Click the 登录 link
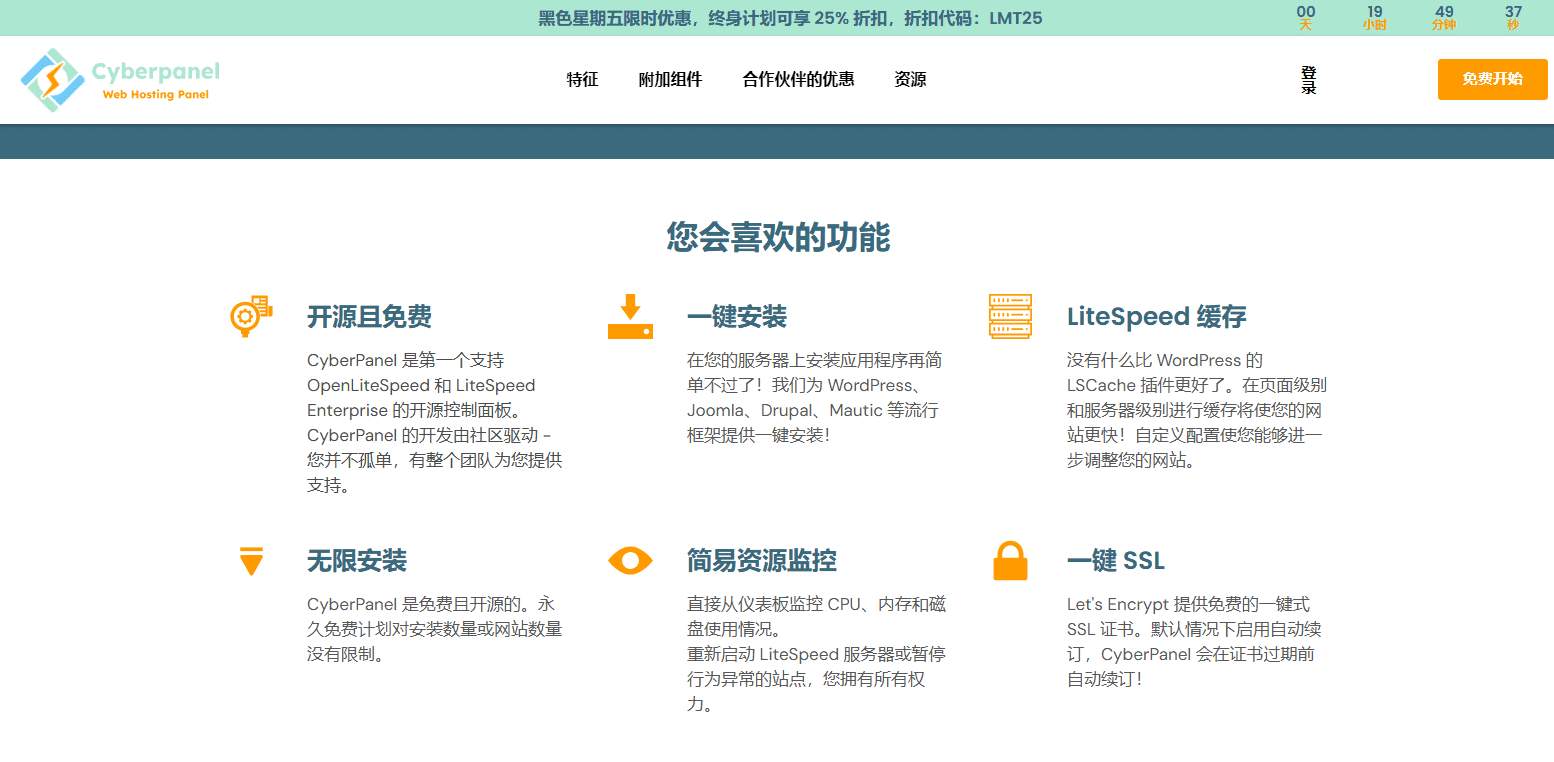The height and width of the screenshot is (762, 1554). (x=1308, y=80)
